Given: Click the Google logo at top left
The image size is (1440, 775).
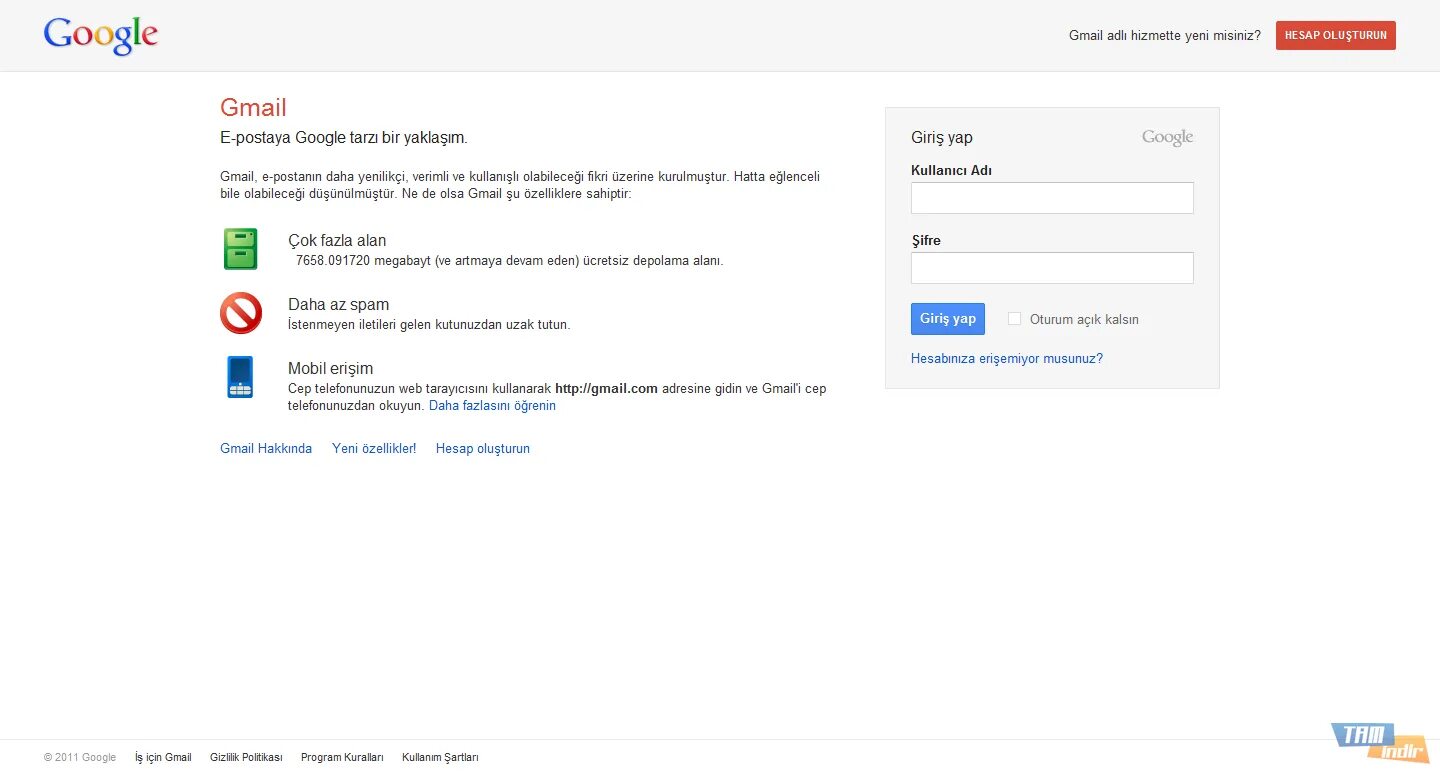Looking at the screenshot, I should click(100, 35).
